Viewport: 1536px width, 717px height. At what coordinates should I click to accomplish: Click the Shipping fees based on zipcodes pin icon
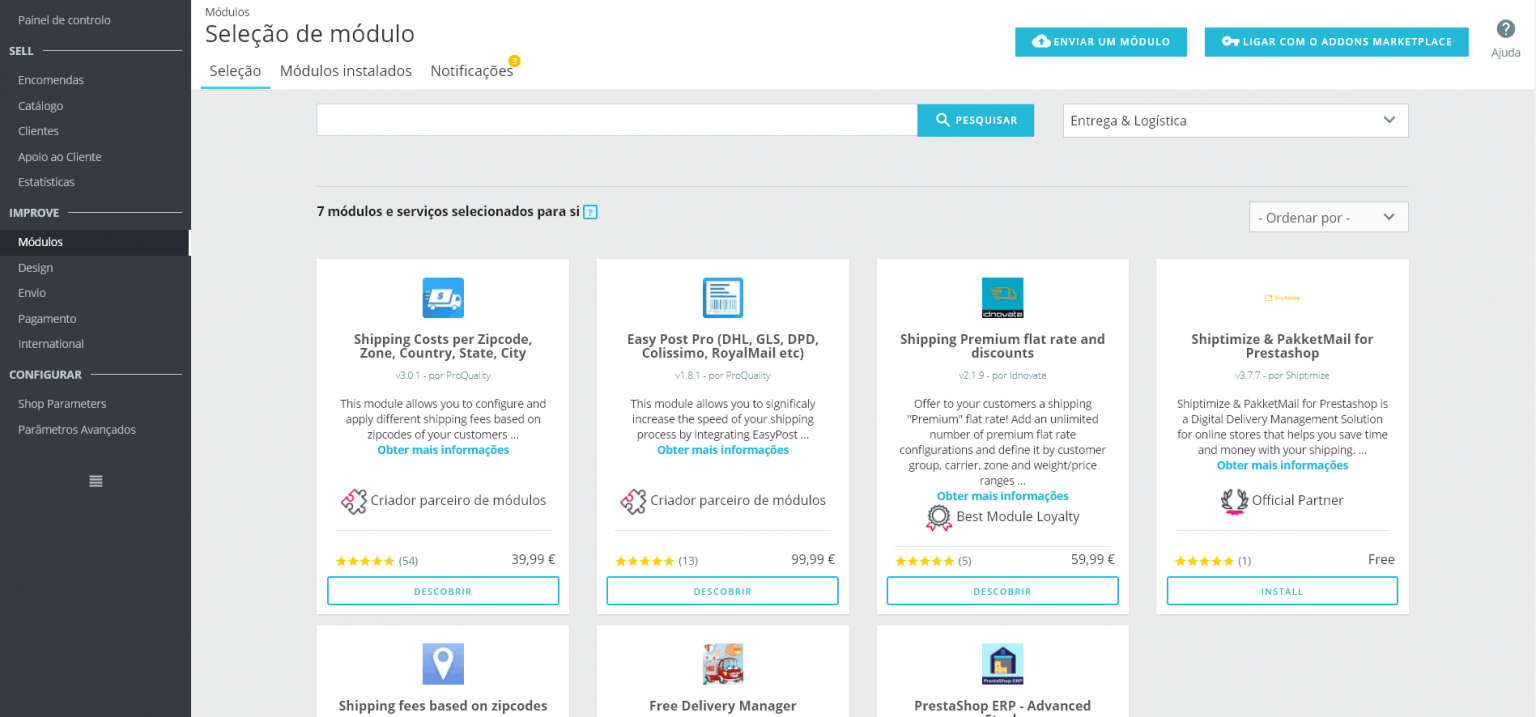click(443, 664)
